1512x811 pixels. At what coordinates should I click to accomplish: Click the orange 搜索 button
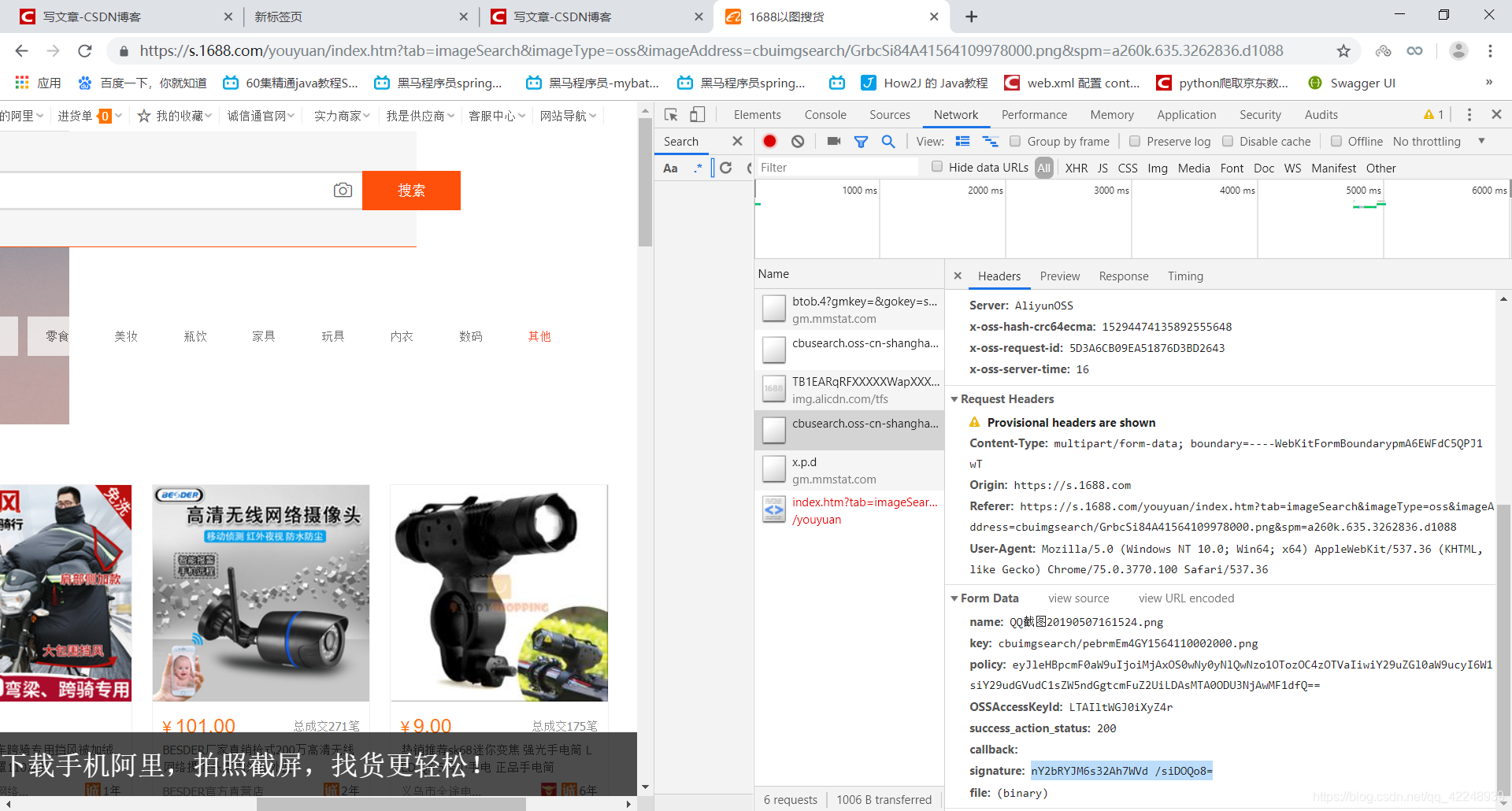click(x=411, y=191)
